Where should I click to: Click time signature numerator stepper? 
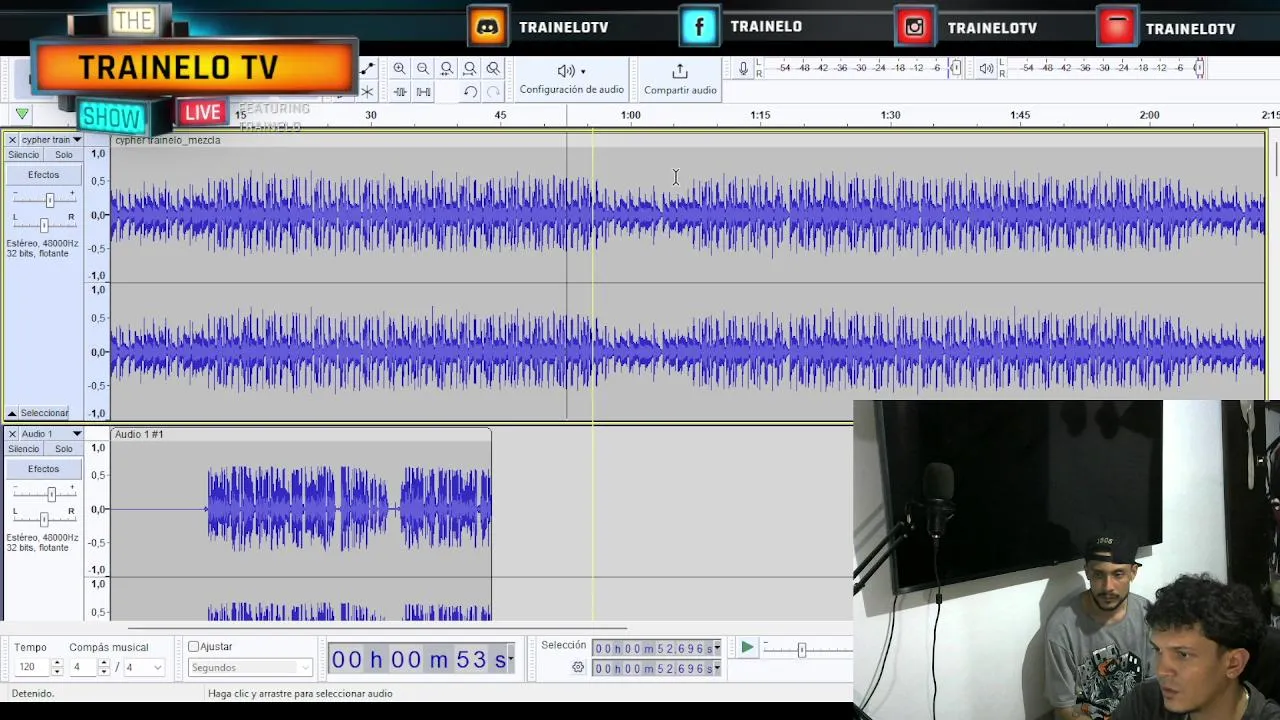click(x=105, y=667)
